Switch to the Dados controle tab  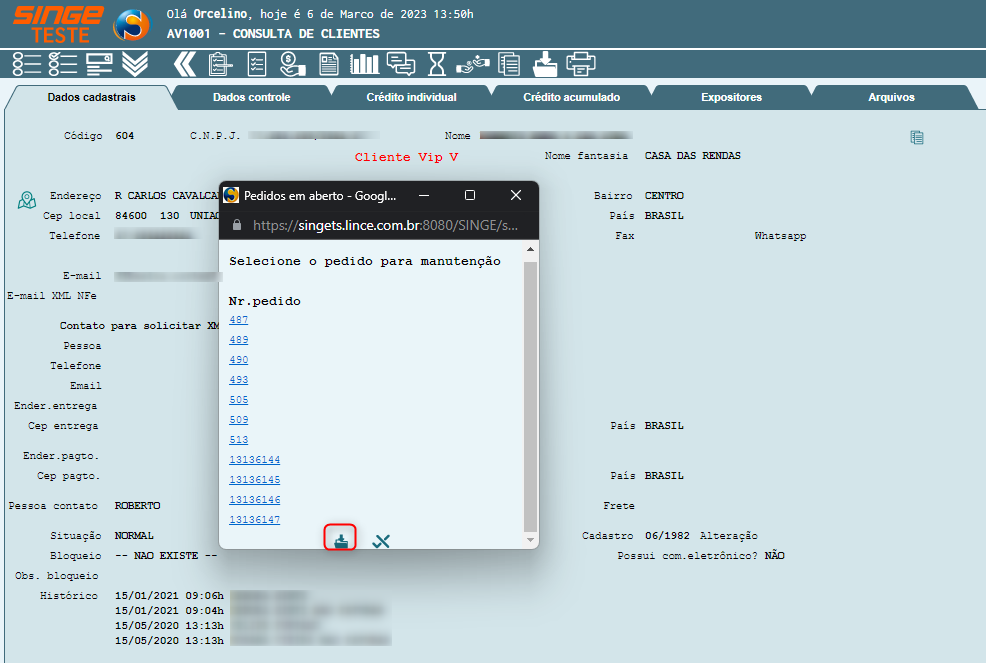(251, 97)
